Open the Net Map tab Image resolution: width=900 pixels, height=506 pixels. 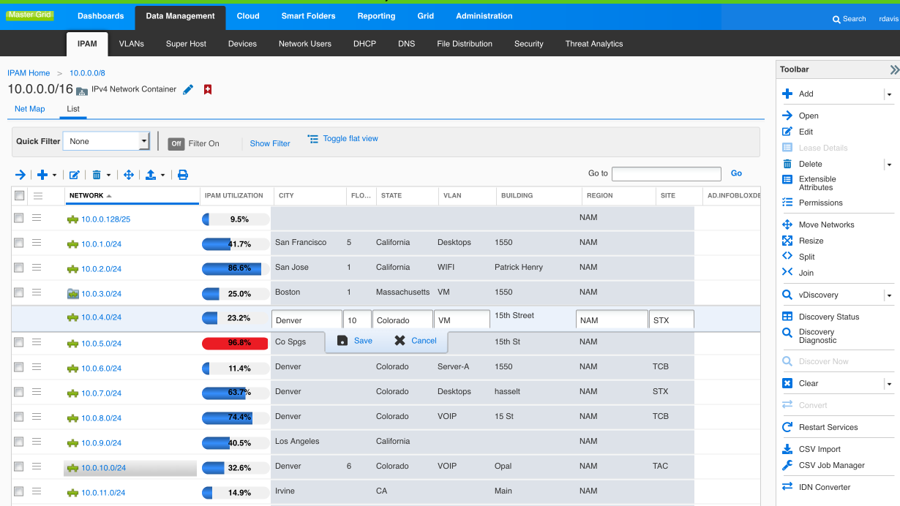[x=30, y=109]
